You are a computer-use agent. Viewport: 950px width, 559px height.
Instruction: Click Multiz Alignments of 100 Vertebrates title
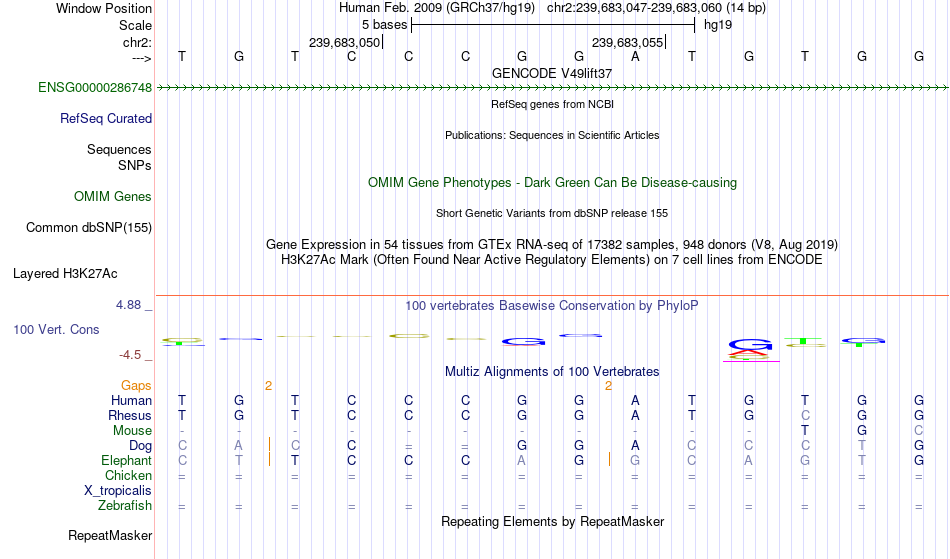(552, 372)
